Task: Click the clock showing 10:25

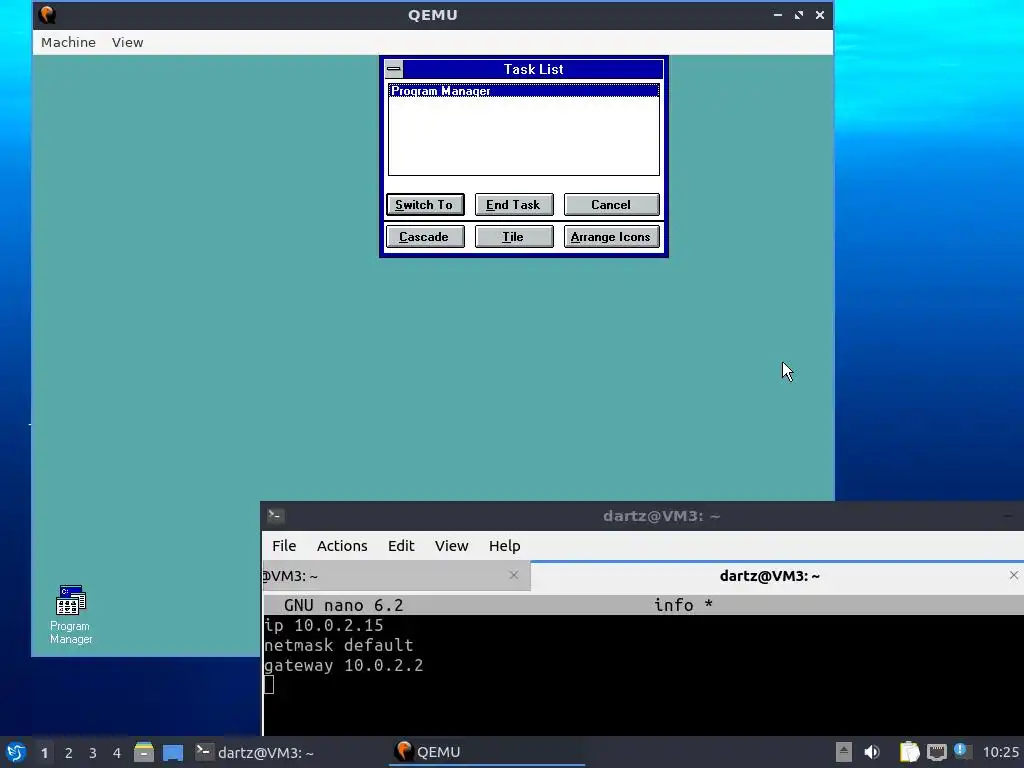Action: point(1000,752)
